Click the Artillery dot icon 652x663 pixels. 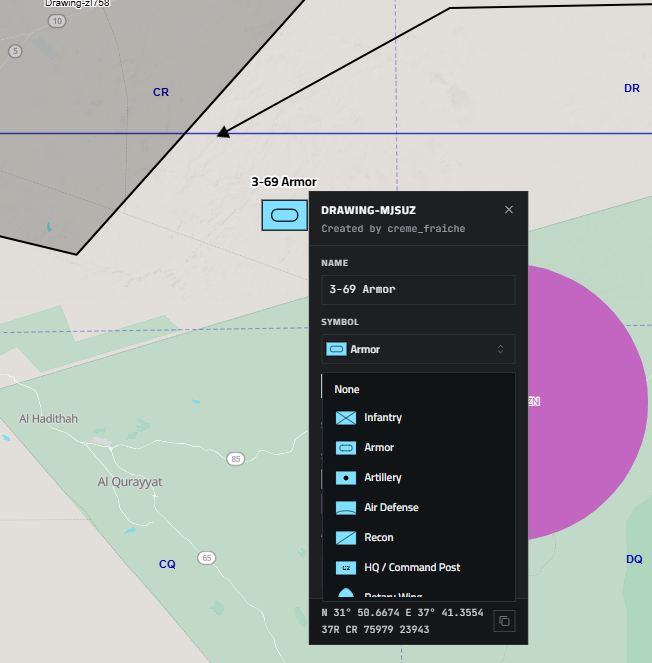coord(346,478)
